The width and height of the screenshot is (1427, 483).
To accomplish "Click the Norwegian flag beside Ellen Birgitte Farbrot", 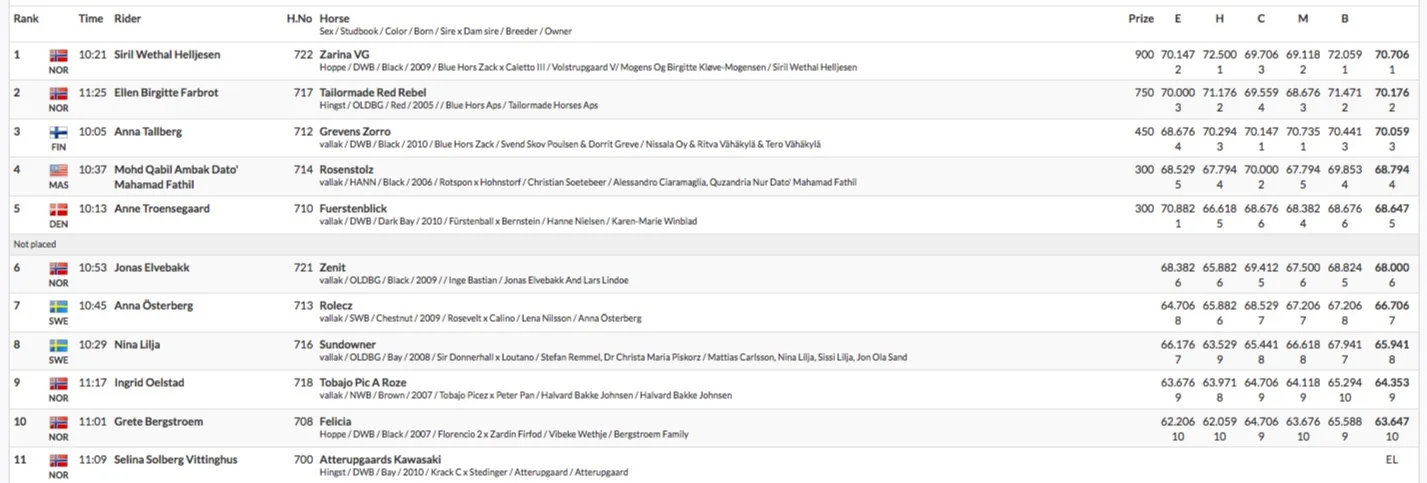I will pos(58,93).
